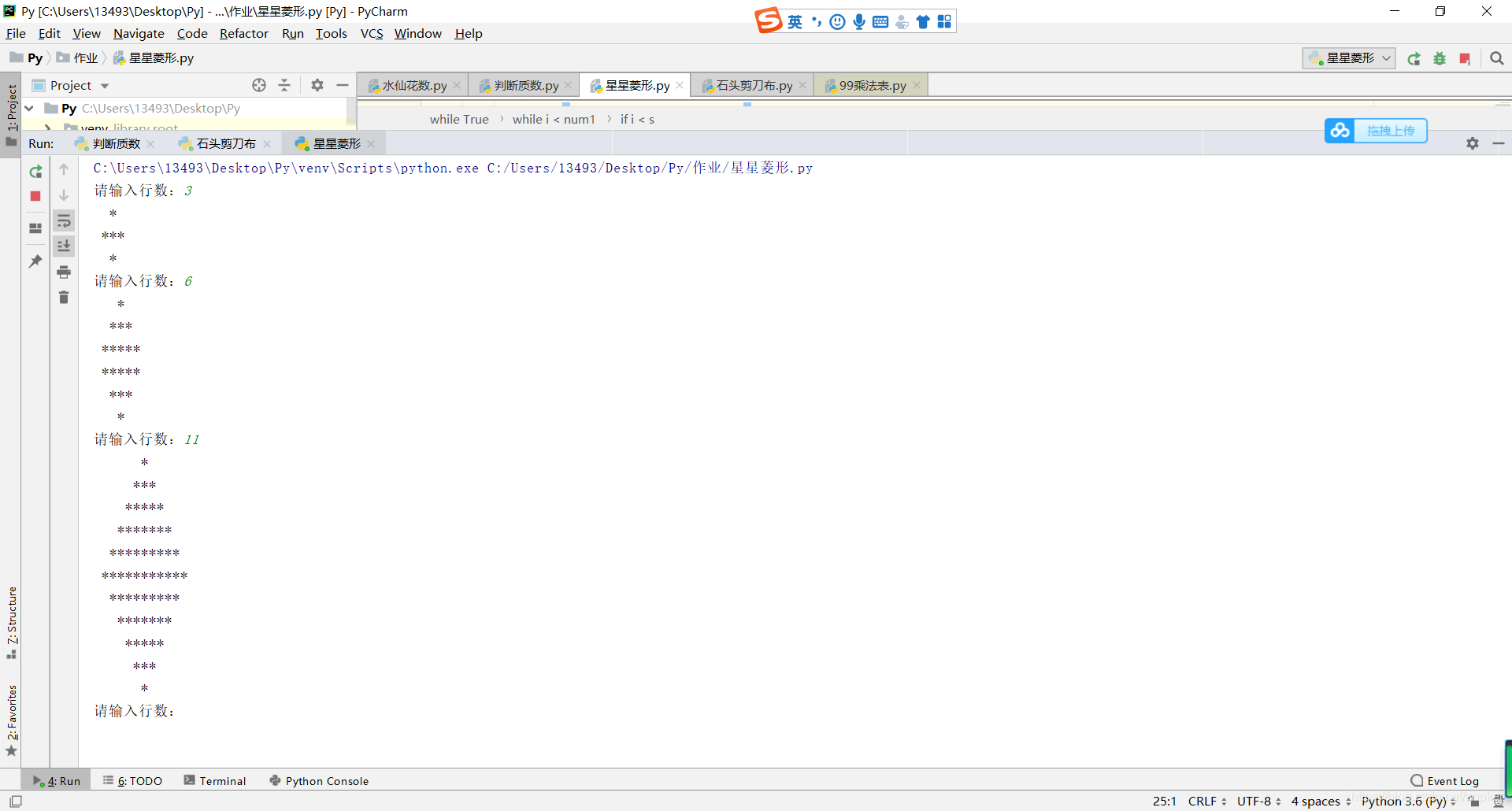Open Project view dropdown arrow
Viewport: 1512px width, 811px height.
[105, 86]
